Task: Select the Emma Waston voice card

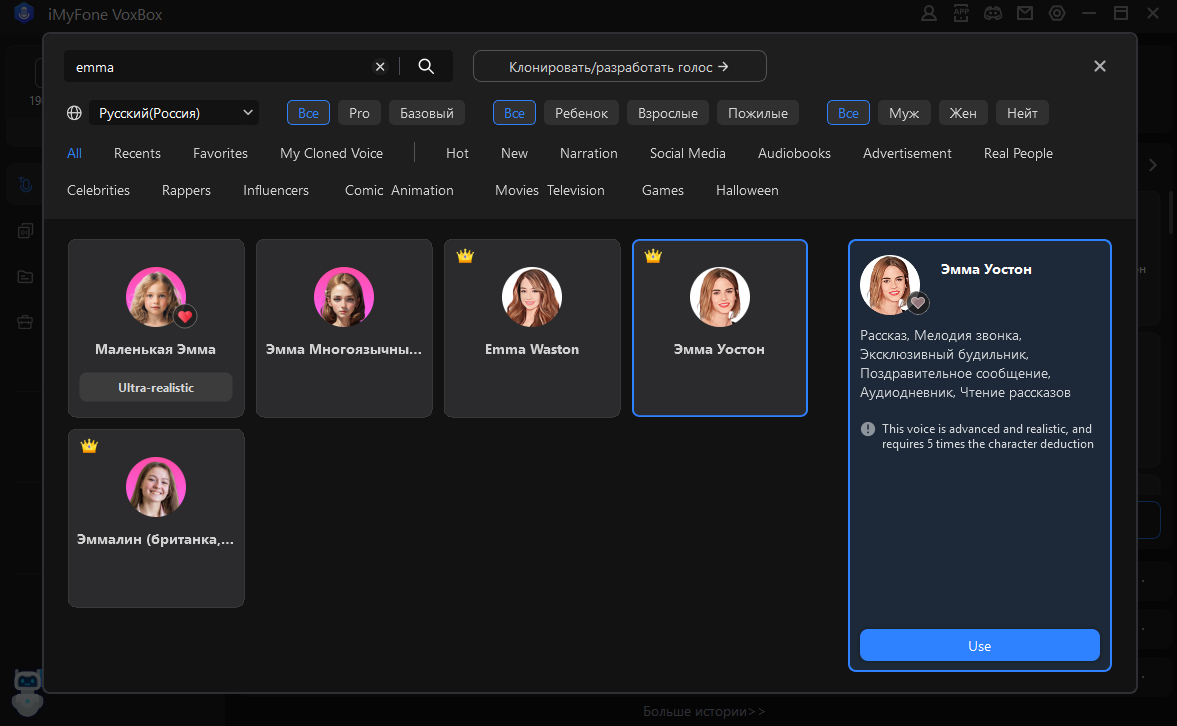Action: [532, 328]
